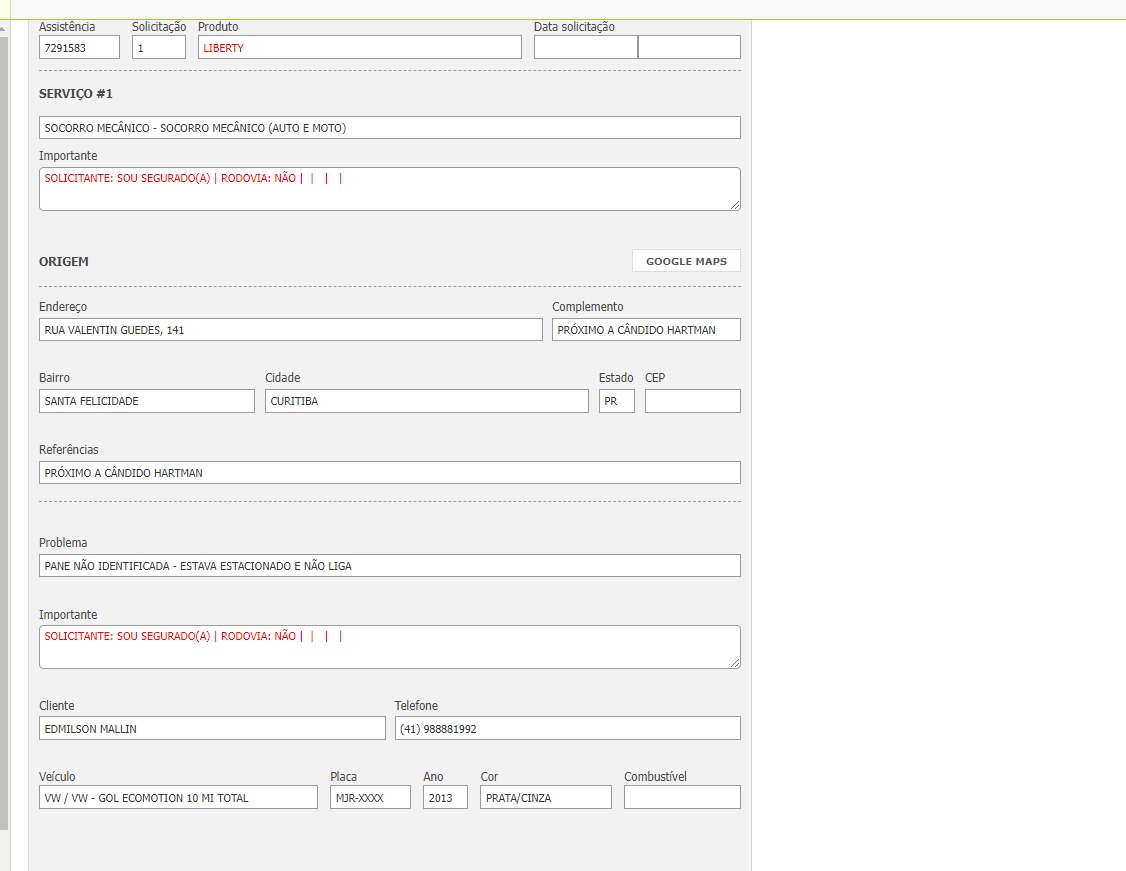Click the Cor field Prata/Cinza

(546, 797)
